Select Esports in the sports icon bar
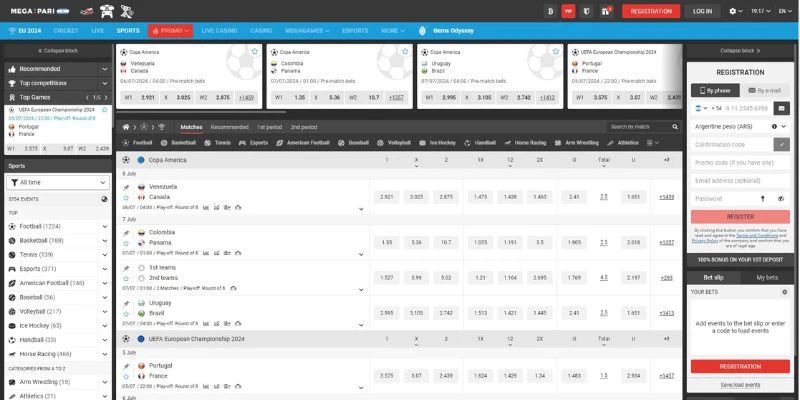This screenshot has height=400, width=800. (254, 143)
